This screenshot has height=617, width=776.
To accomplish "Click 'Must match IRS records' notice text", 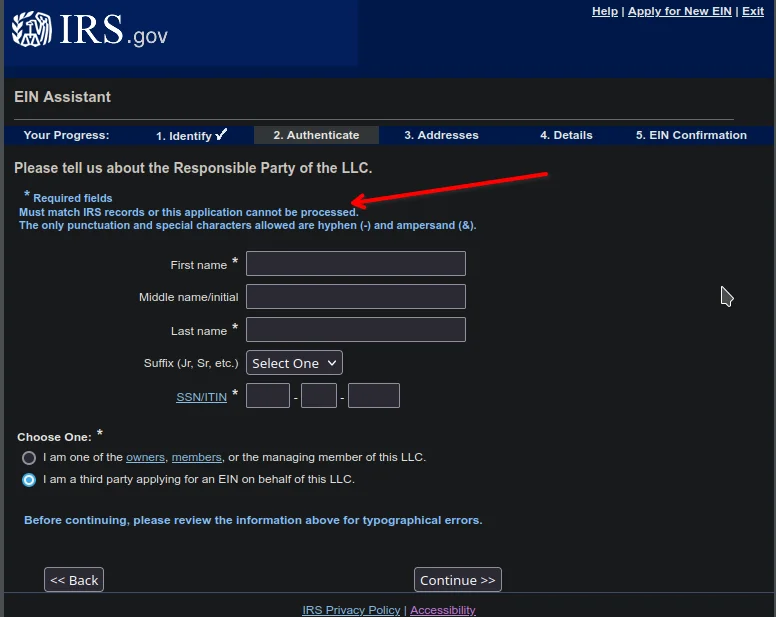I will (x=189, y=212).
